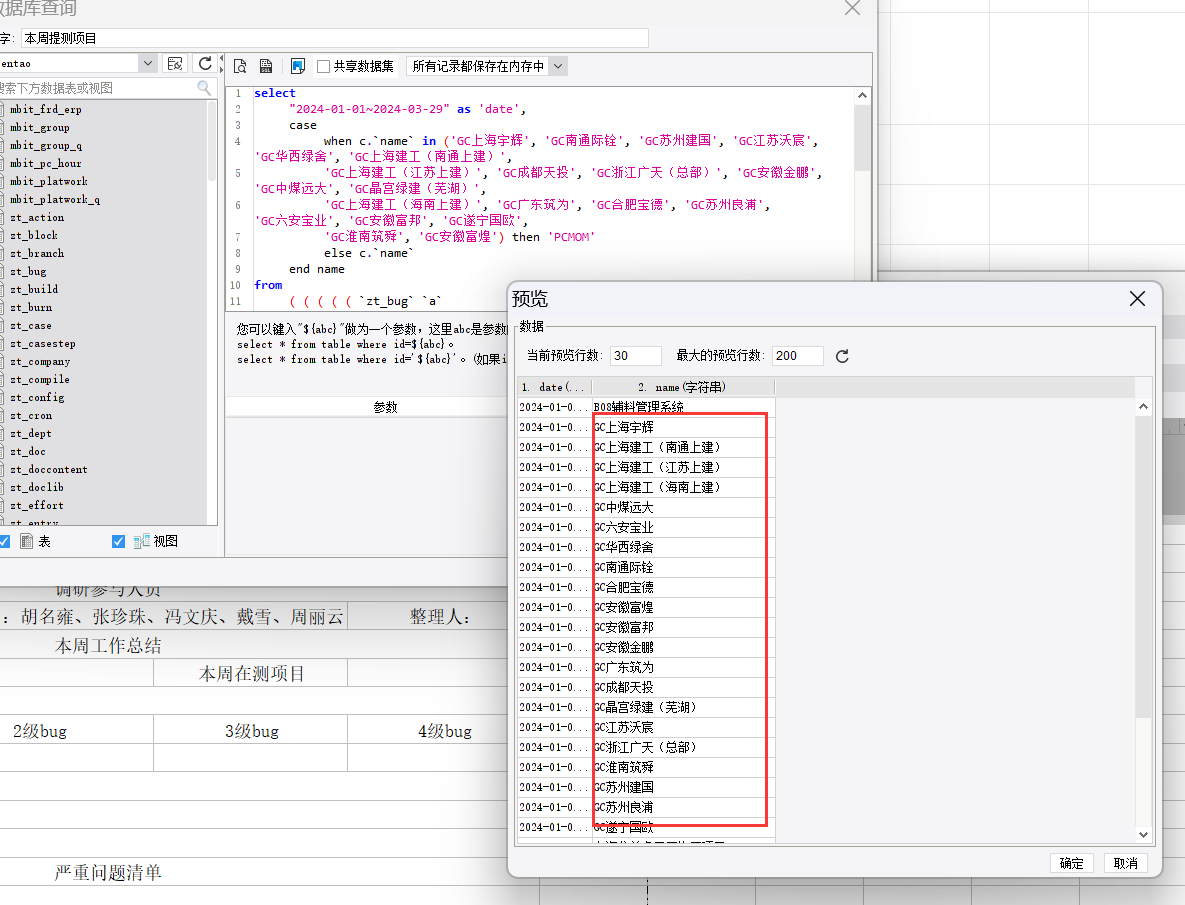Select the mbit_group_q table
This screenshot has width=1185, height=905.
[x=45, y=146]
